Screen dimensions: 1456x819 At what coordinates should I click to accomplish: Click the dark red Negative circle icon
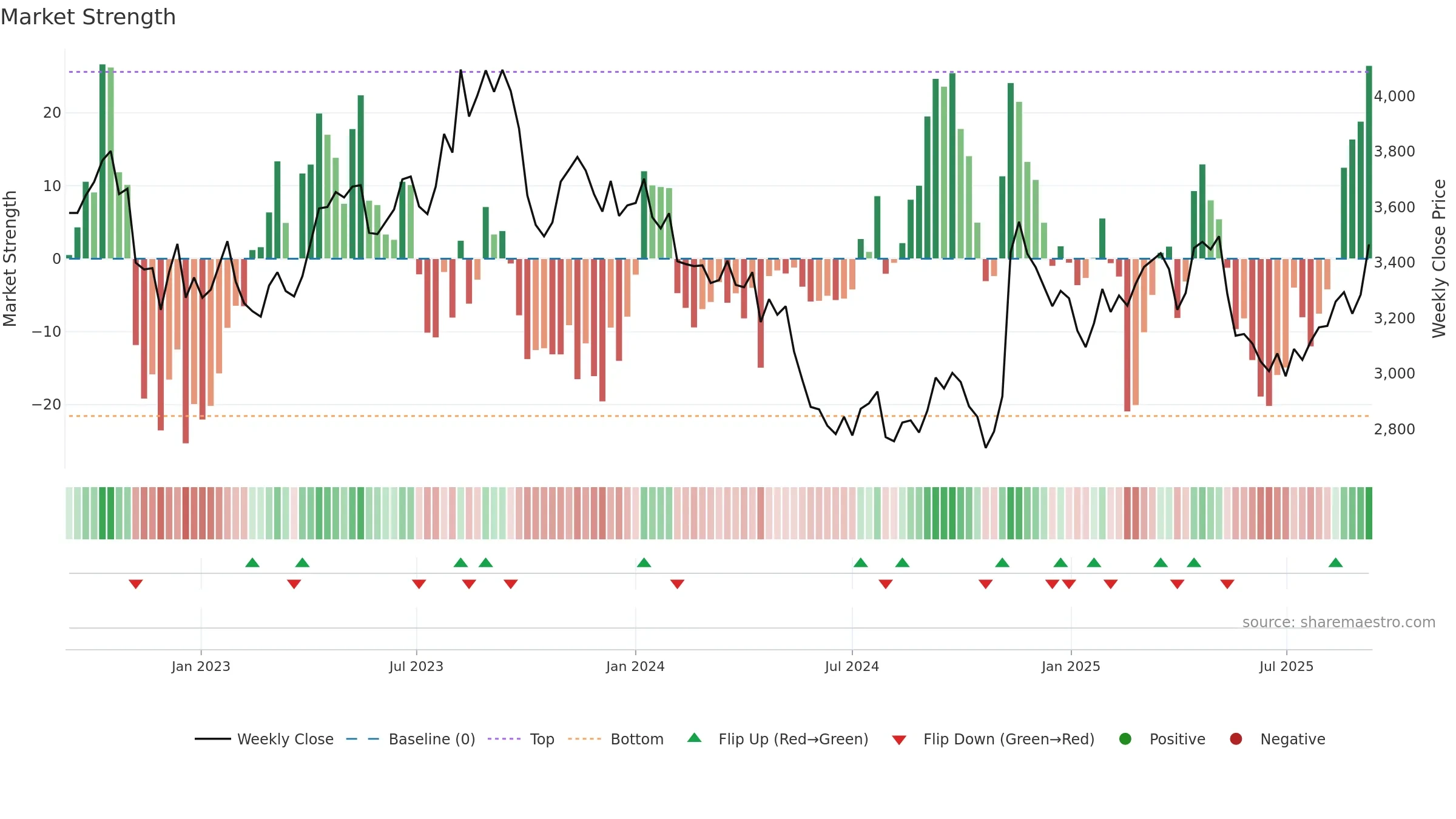pyautogui.click(x=1236, y=739)
